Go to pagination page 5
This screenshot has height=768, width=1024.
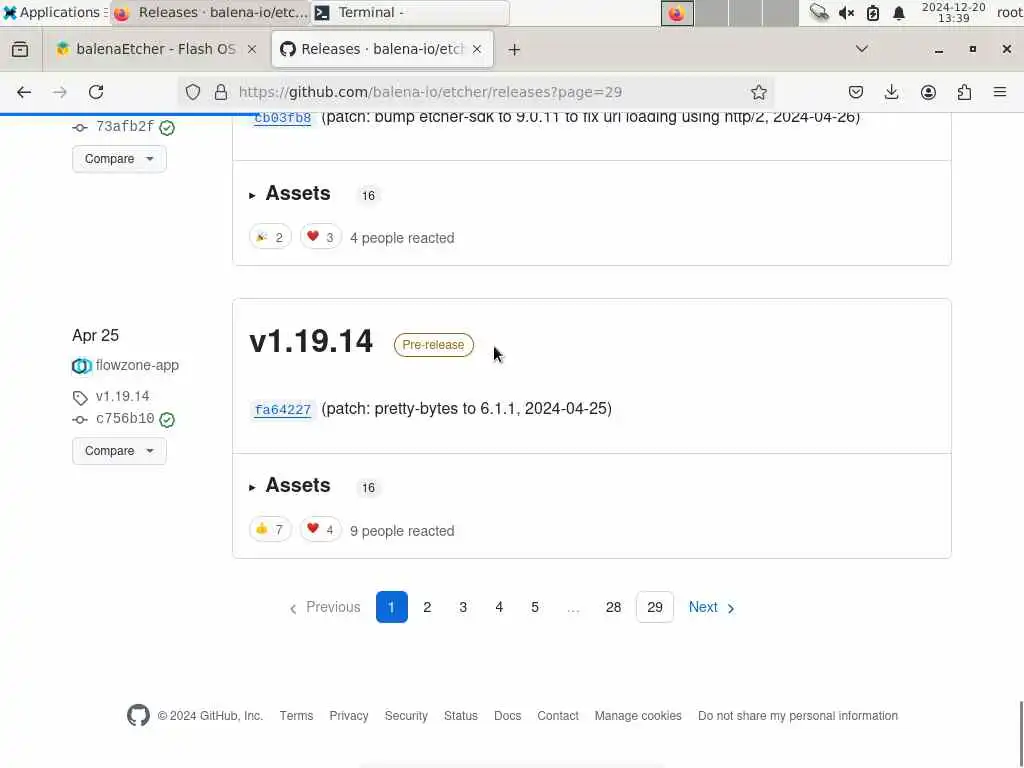535,607
